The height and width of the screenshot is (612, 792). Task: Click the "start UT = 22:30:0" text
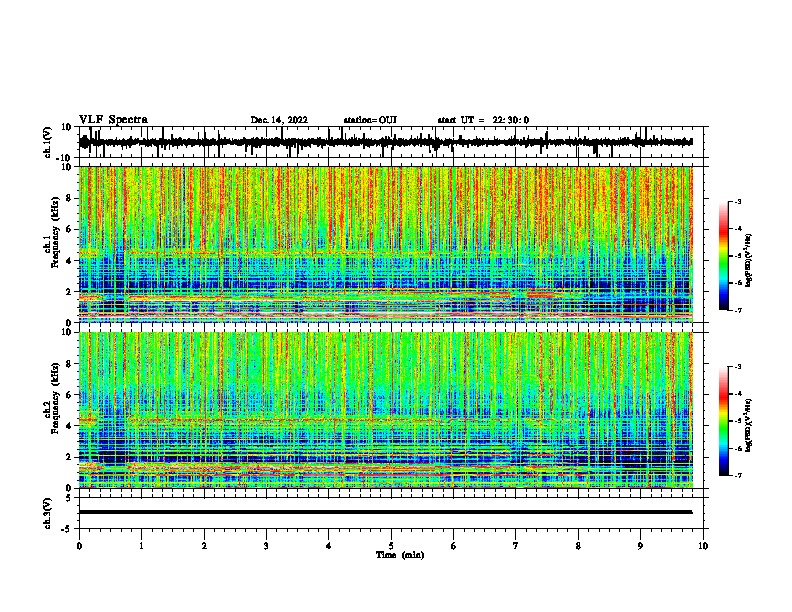pyautogui.click(x=483, y=120)
